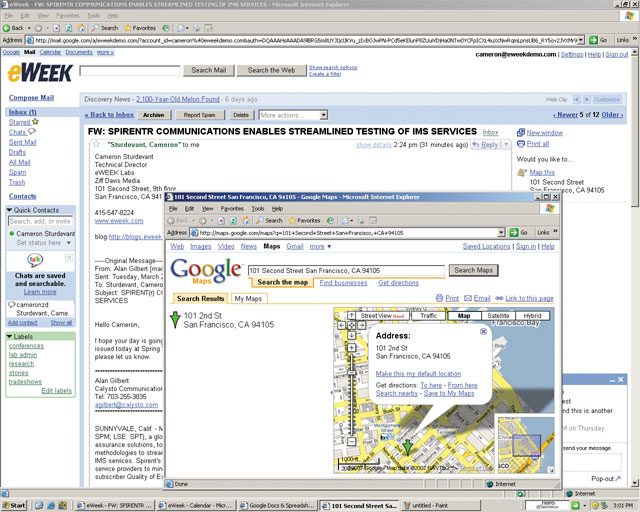Open more dropdown in Google Maps nav

coord(320,247)
